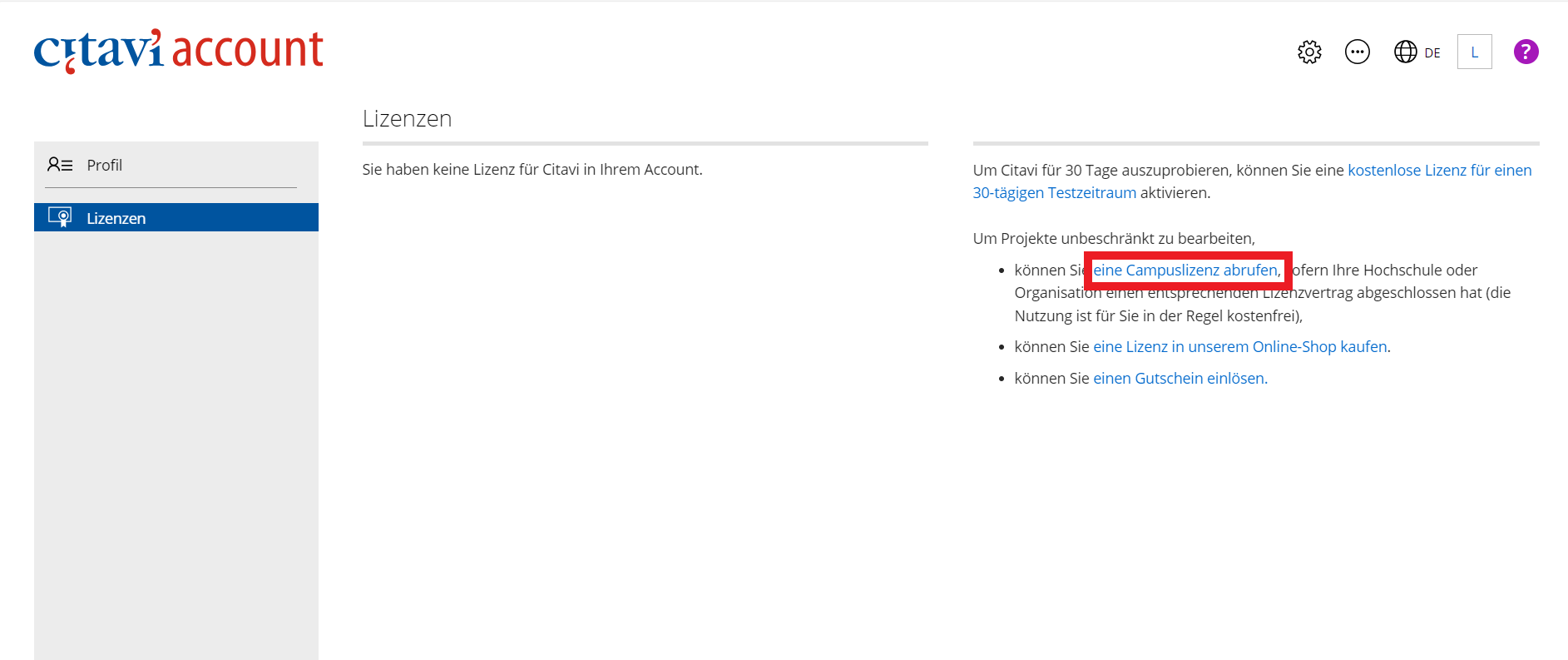The height and width of the screenshot is (660, 1568).
Task: Click the Citavi account logo
Action: 178,50
